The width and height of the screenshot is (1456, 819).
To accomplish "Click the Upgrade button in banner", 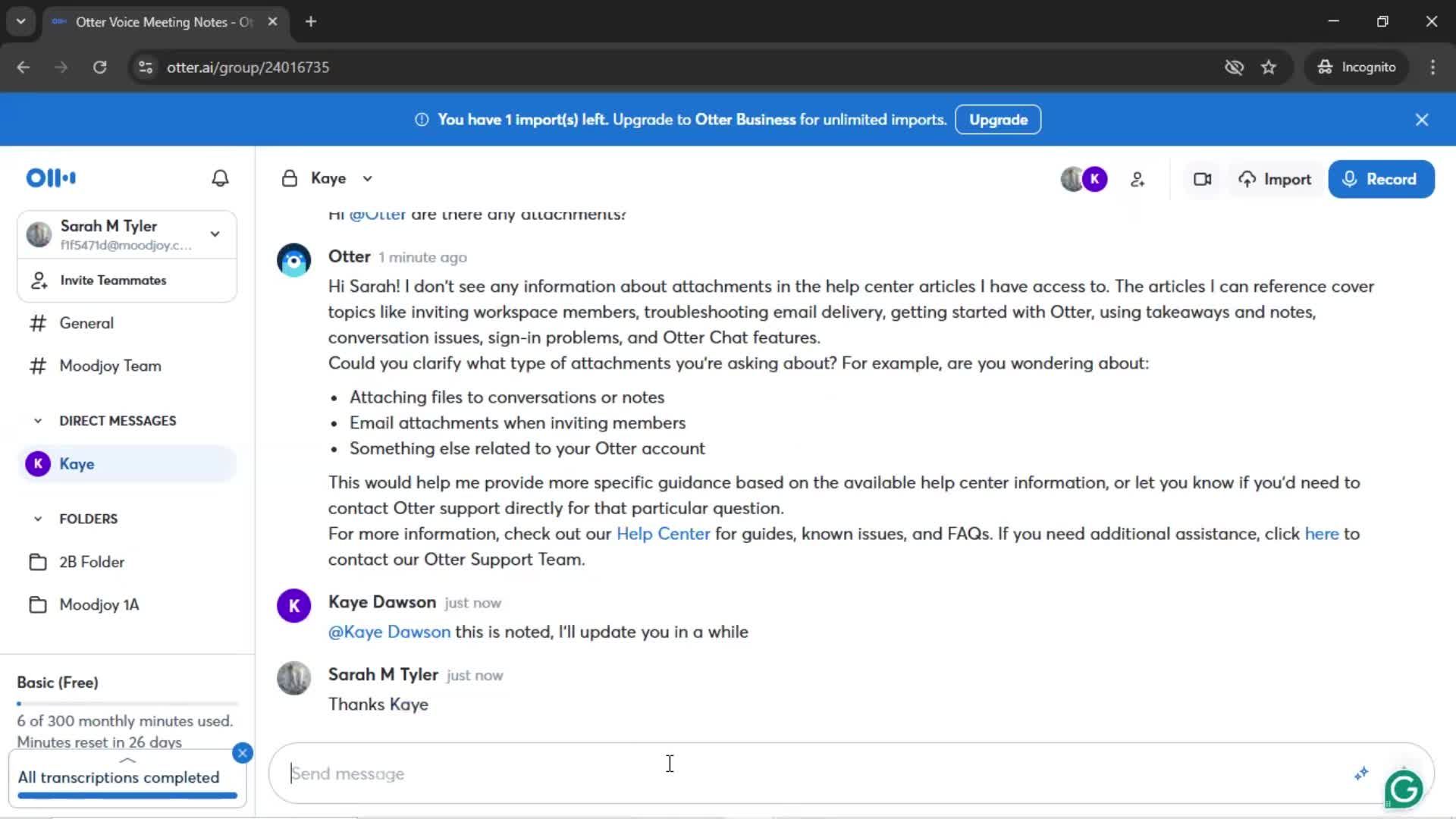I will [x=998, y=120].
